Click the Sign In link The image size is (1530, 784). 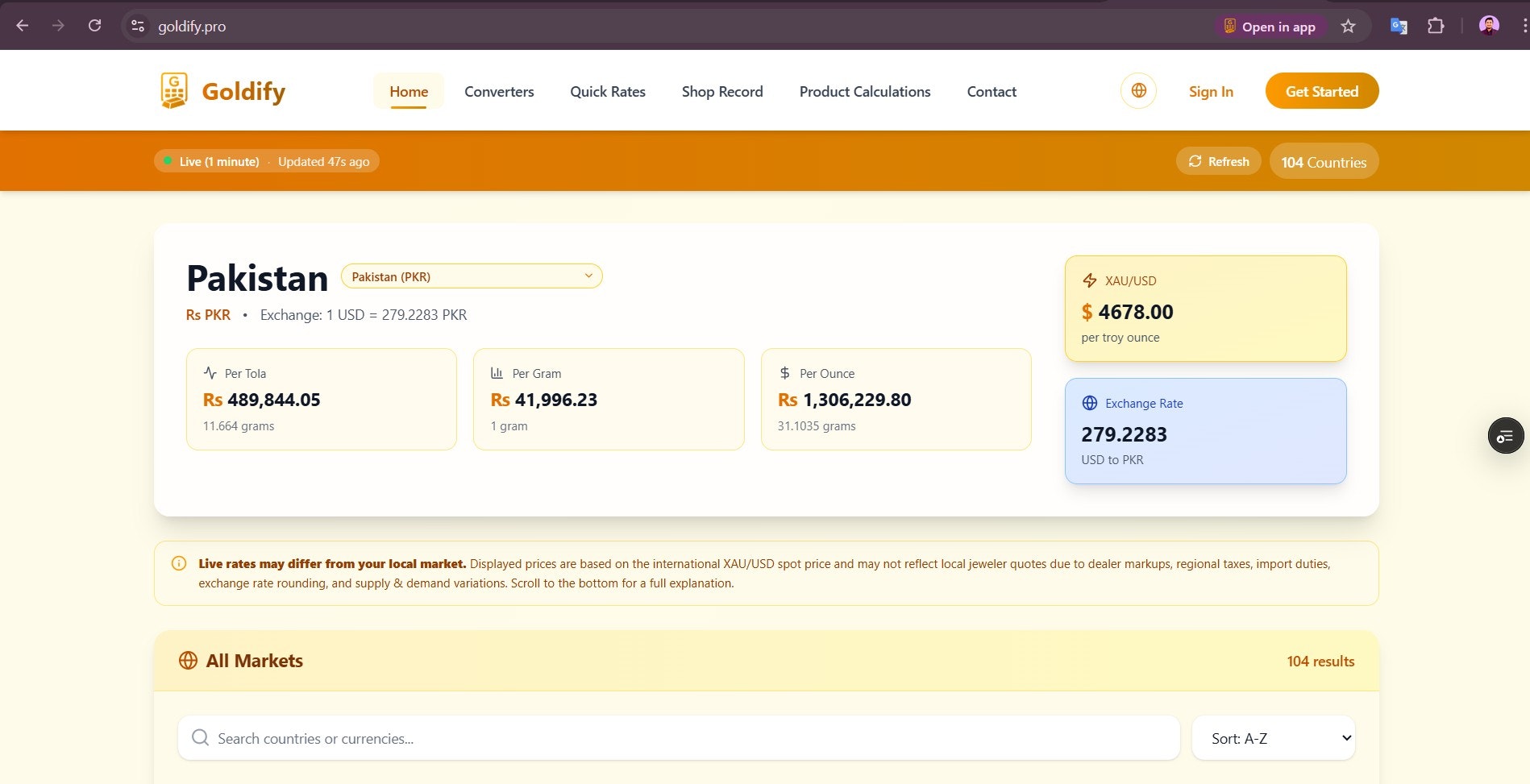[x=1211, y=92]
